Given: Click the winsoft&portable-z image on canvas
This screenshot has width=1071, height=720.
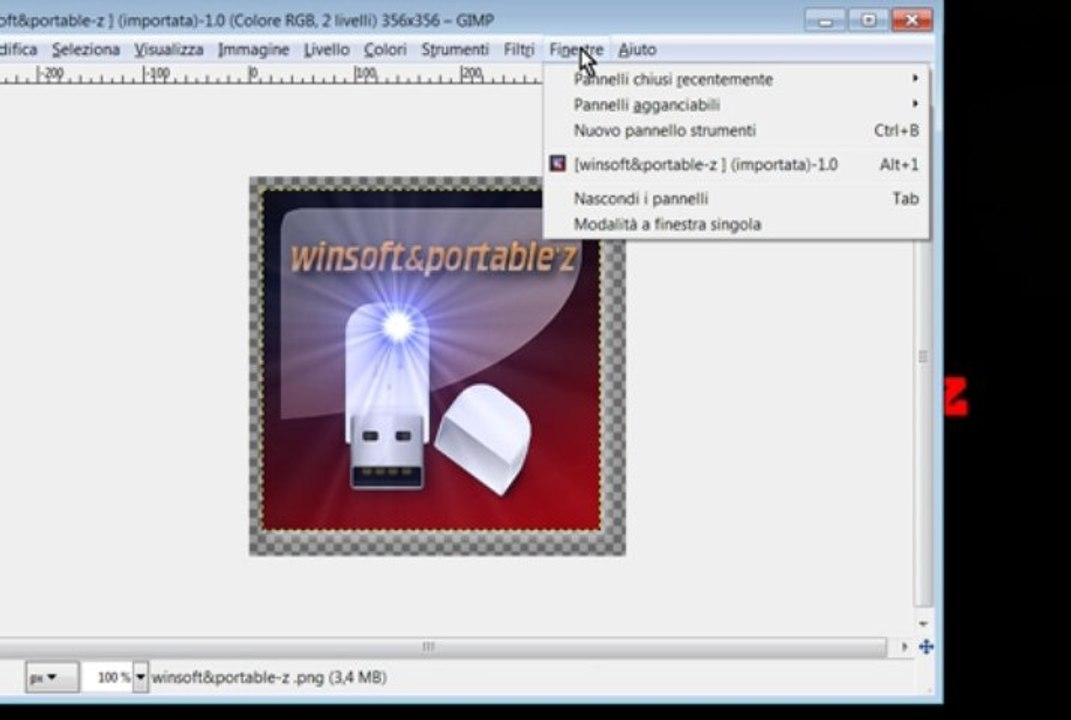Looking at the screenshot, I should coord(437,366).
